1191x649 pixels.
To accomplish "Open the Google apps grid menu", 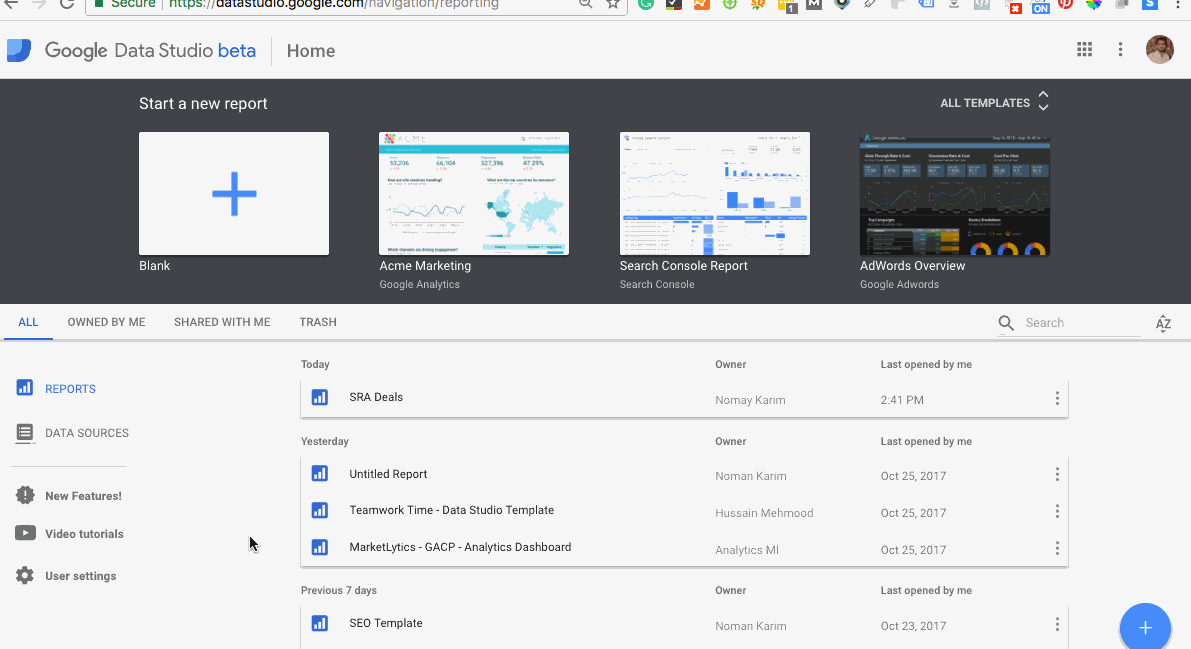I will tap(1084, 48).
